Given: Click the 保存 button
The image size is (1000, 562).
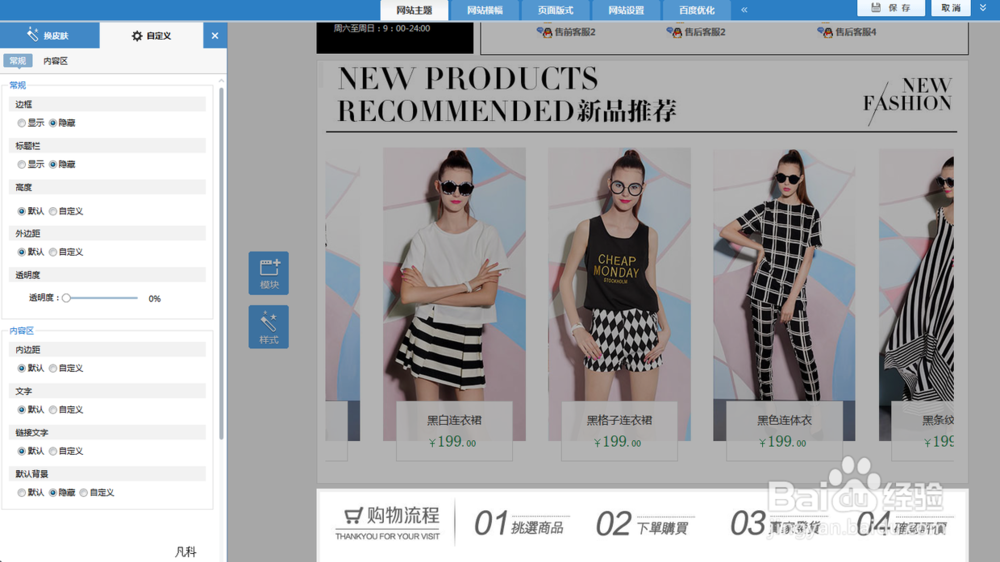Looking at the screenshot, I should coord(891,8).
